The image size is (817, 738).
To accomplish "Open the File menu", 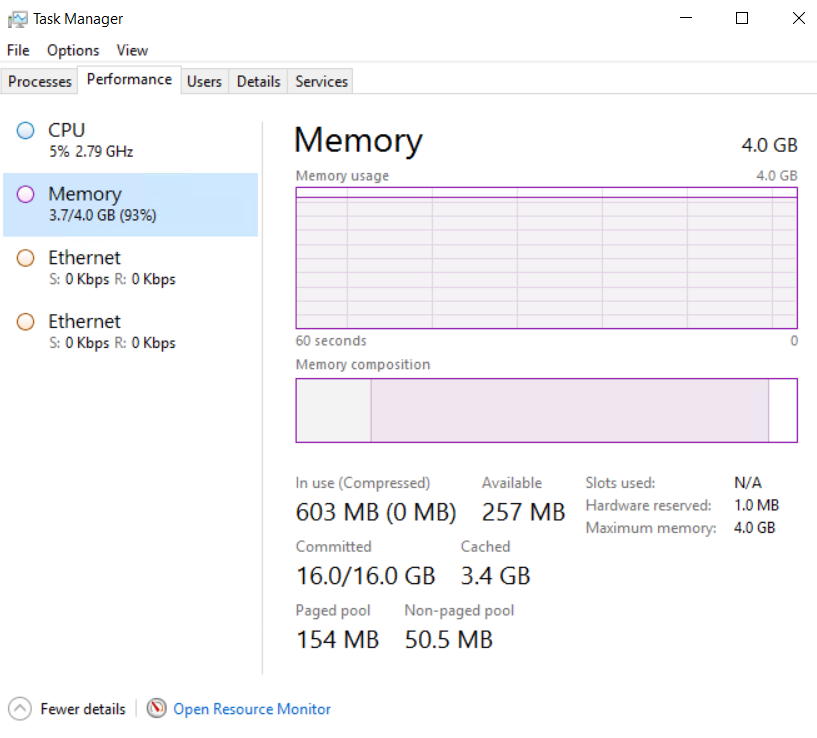I will tap(17, 50).
